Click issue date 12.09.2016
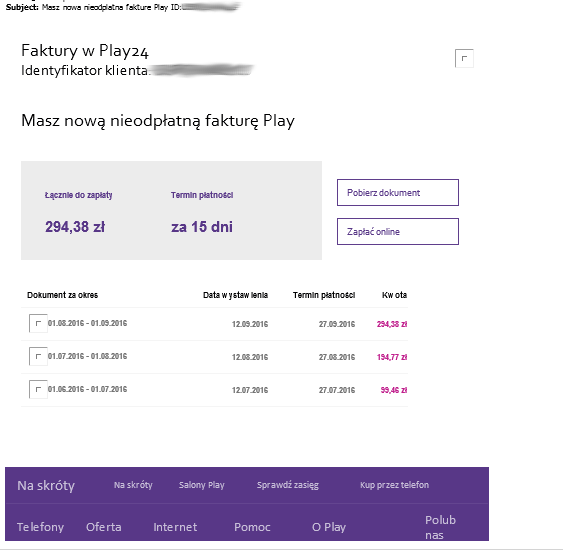 250,324
